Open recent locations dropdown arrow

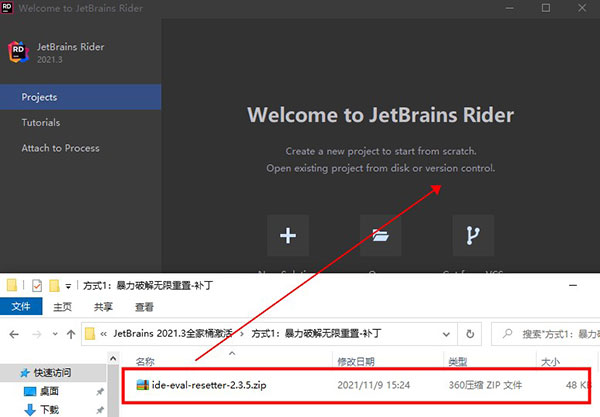tap(55, 334)
